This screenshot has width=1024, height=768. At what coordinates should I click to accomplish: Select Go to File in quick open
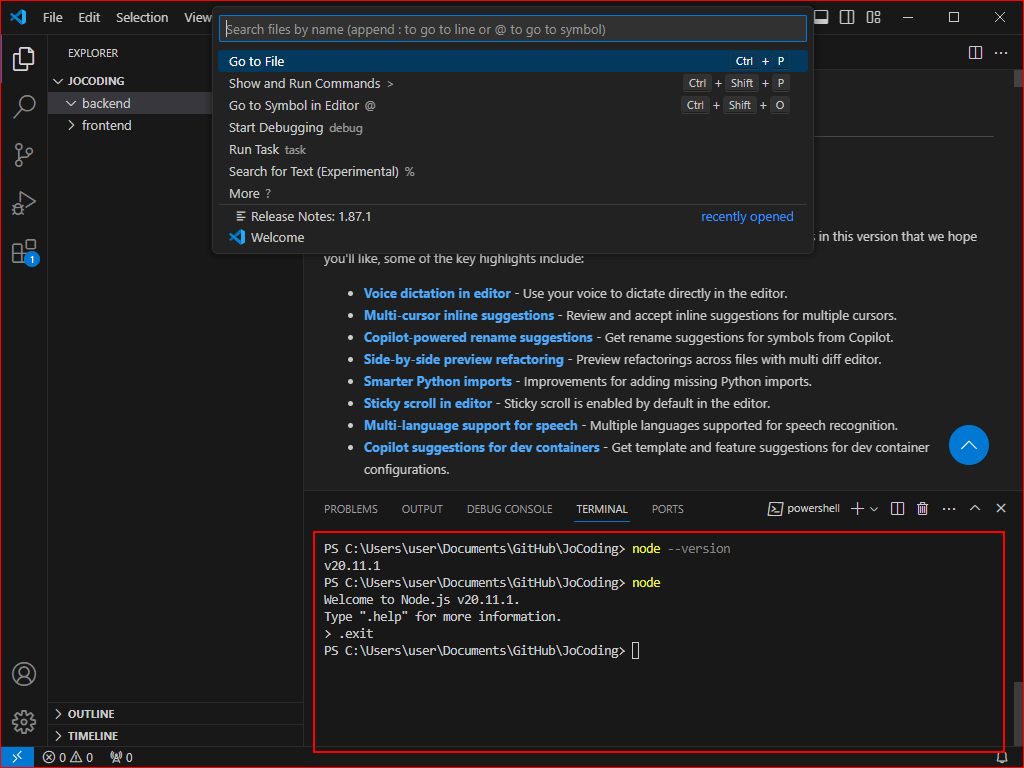click(x=513, y=61)
